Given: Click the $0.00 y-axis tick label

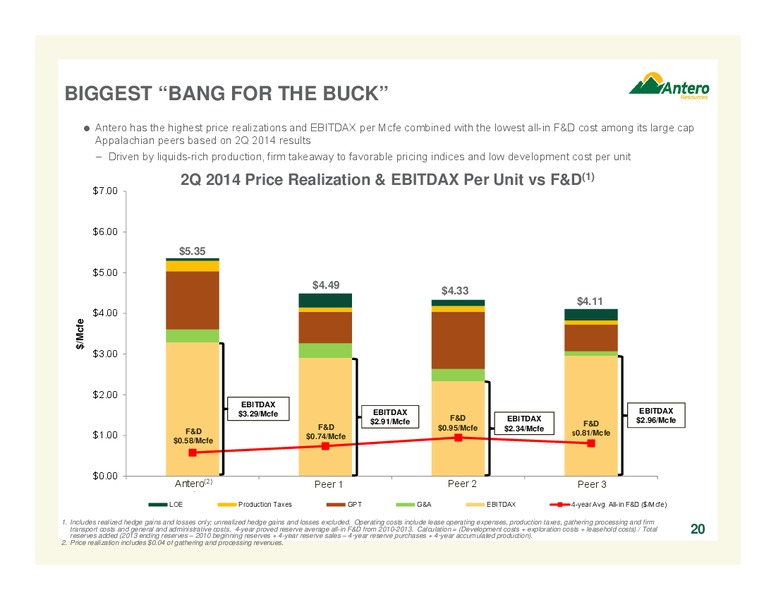Looking at the screenshot, I should (x=105, y=476).
